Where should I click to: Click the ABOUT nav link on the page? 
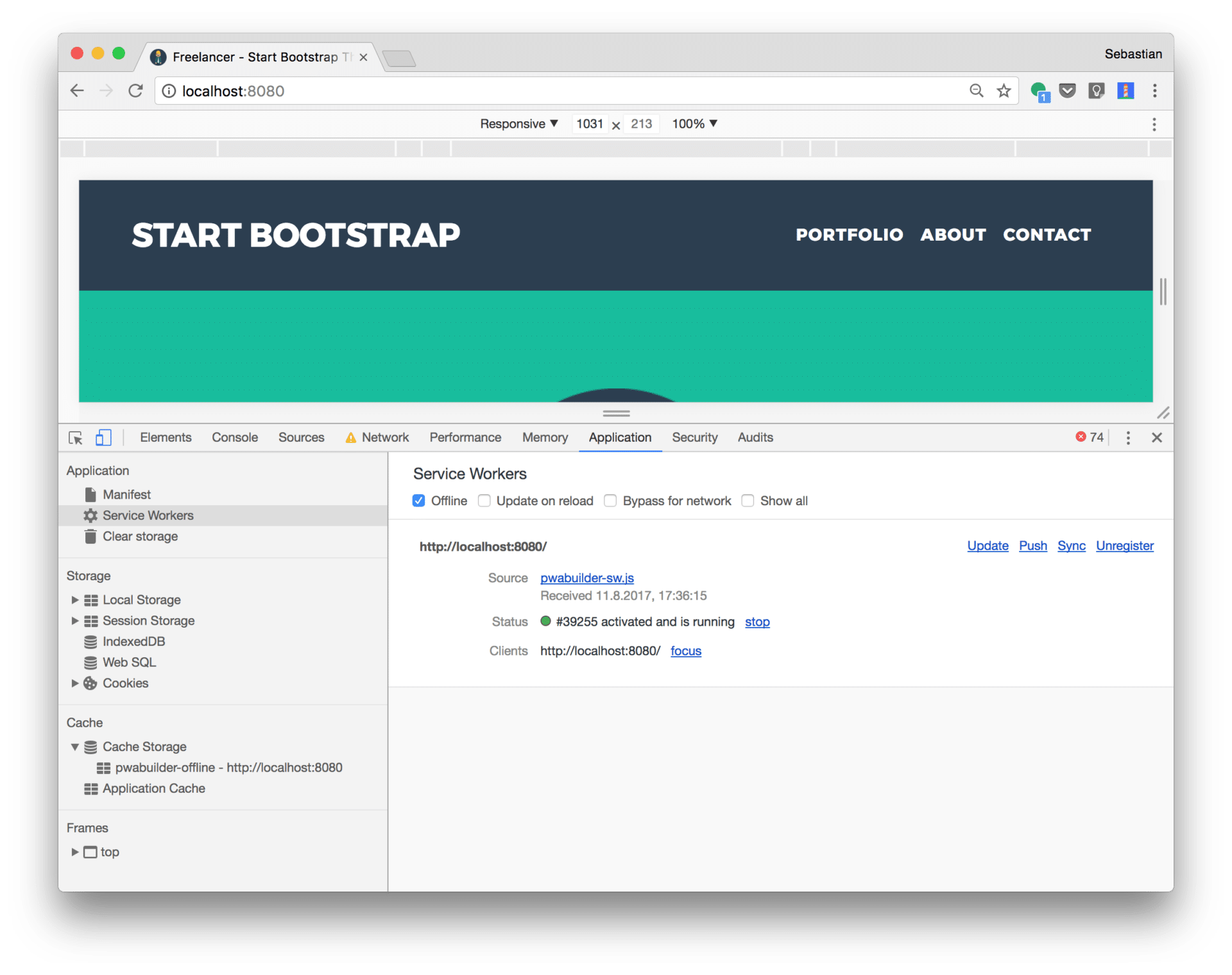953,235
